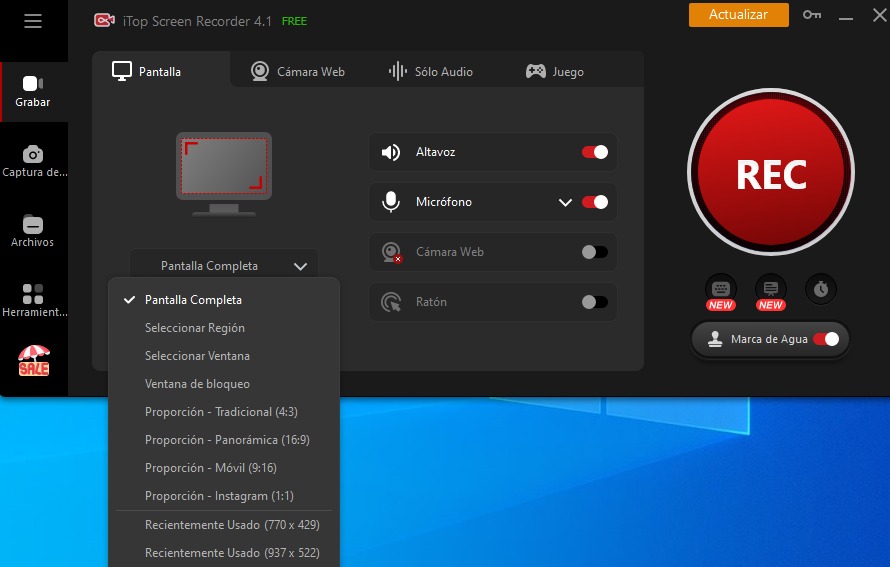The width and height of the screenshot is (890, 567).
Task: Open the Herramientas sidebar section
Action: pos(34,301)
